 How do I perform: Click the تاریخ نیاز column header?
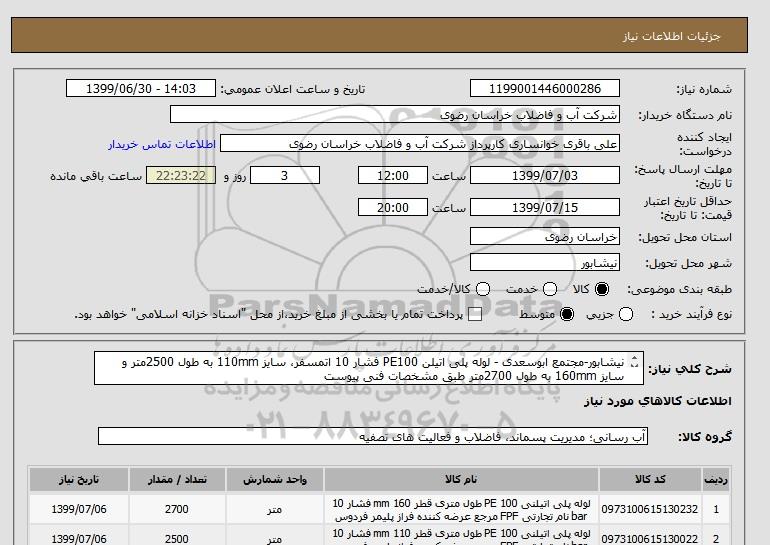(x=79, y=480)
